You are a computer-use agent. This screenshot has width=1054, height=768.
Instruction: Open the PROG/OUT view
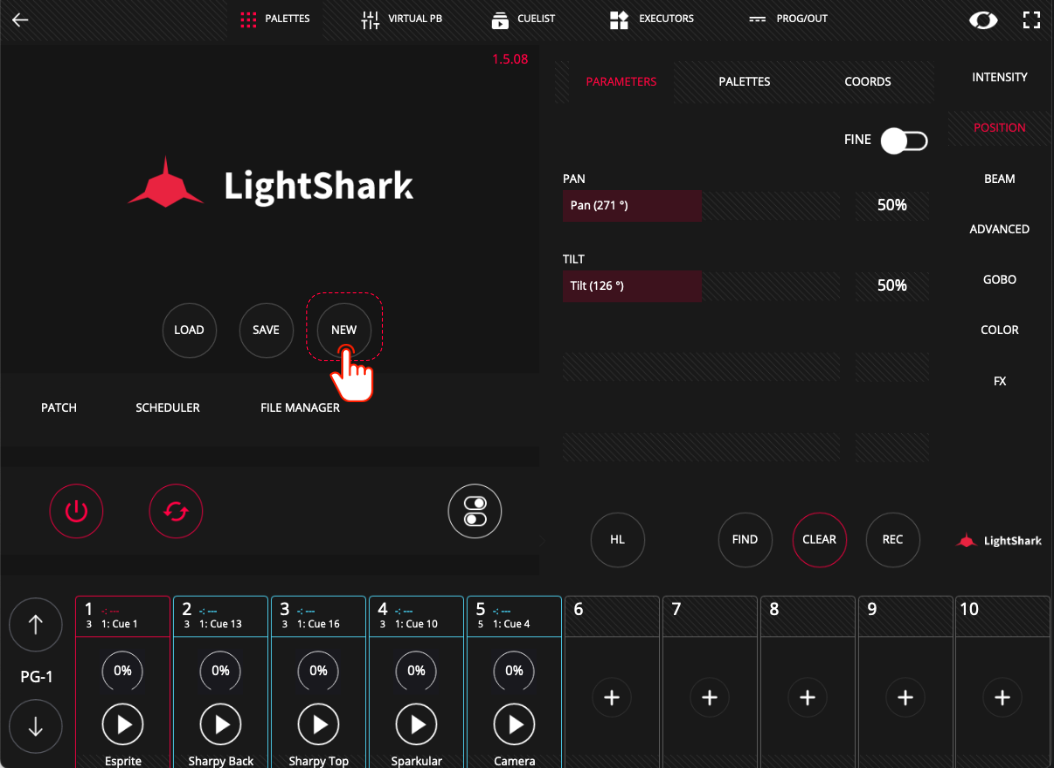(788, 19)
